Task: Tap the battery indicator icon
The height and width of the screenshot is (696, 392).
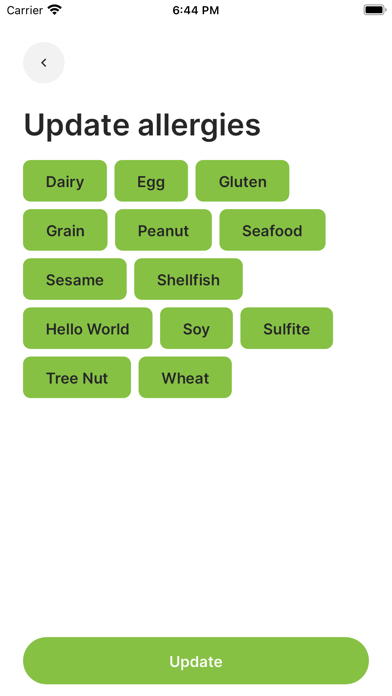Action: point(375,10)
